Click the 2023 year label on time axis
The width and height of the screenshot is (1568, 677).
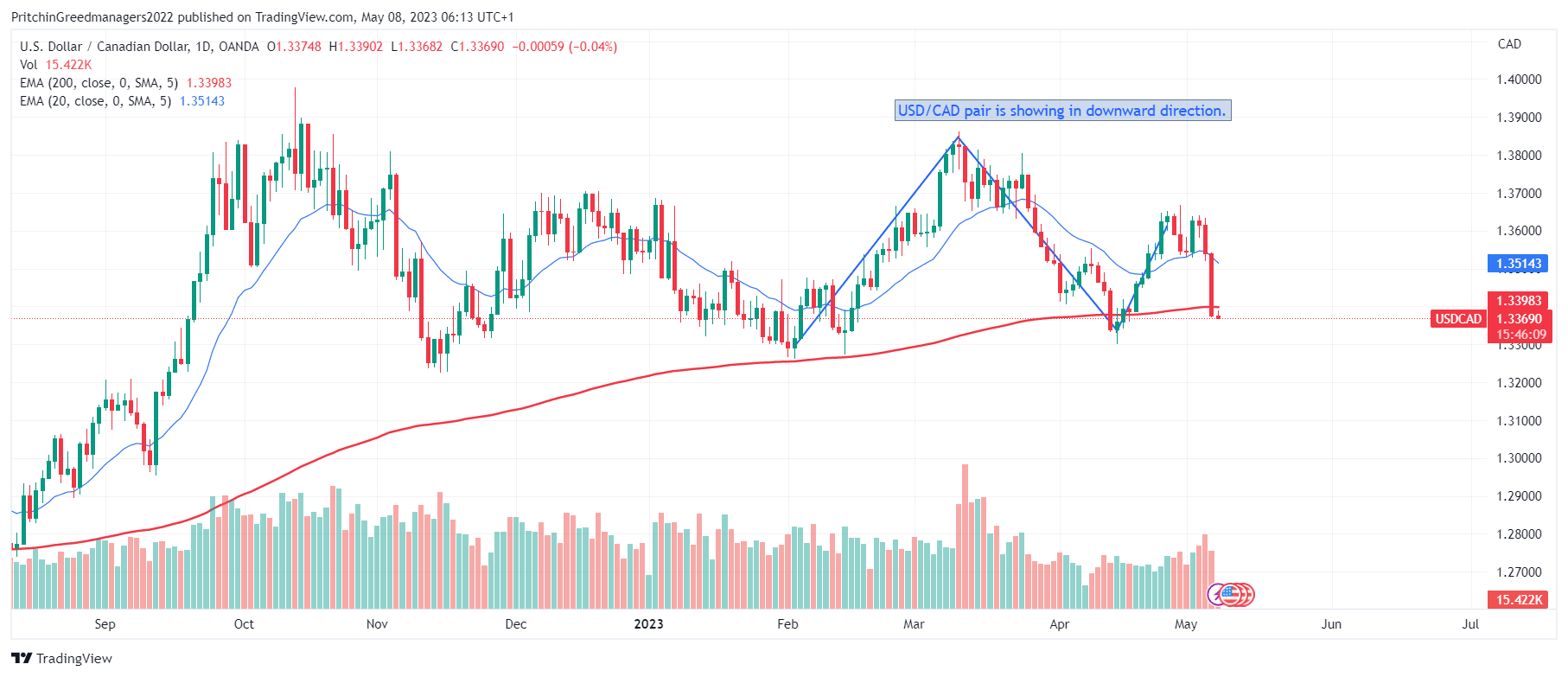(x=649, y=624)
